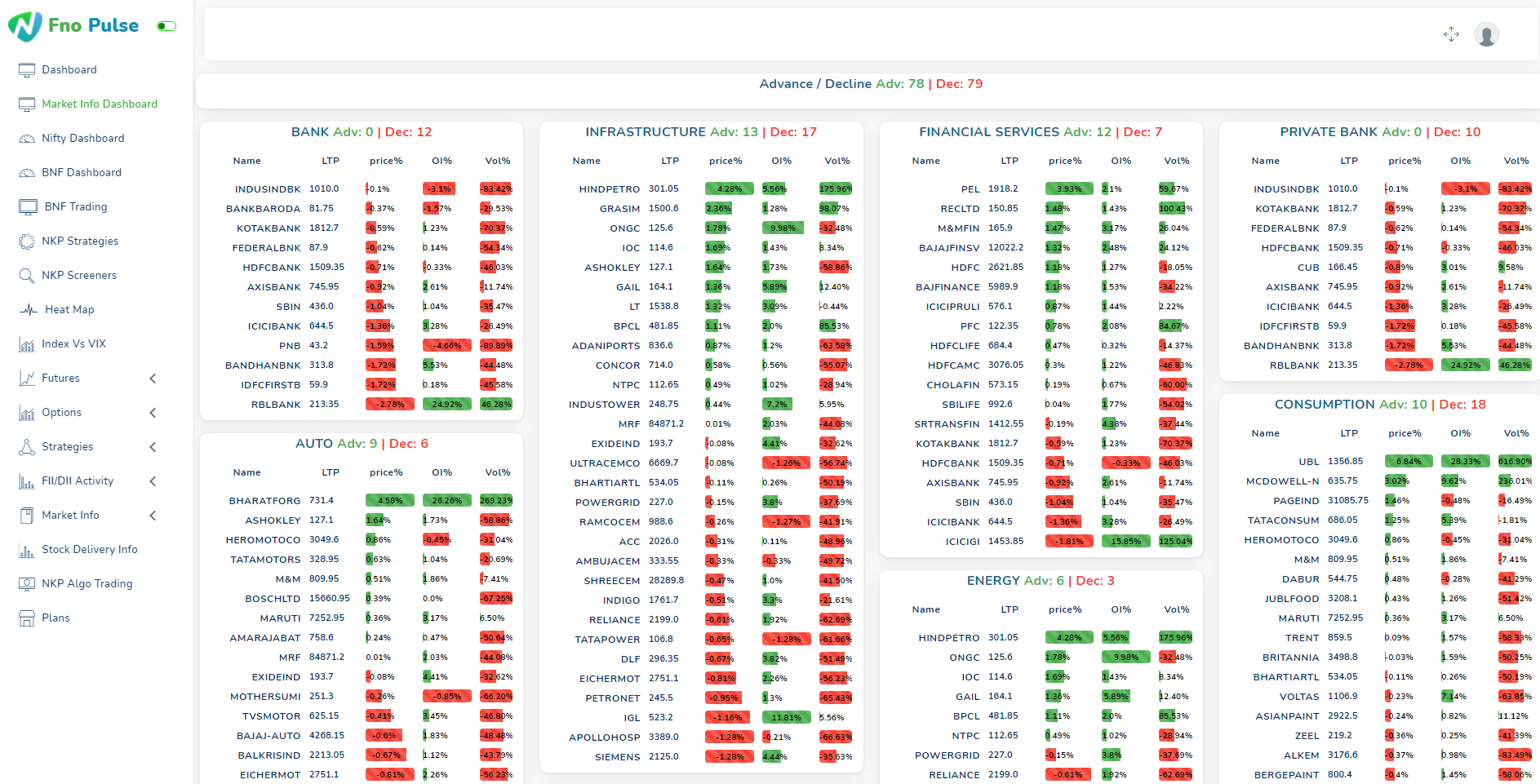Toggle the sidebar switch beside the Fno Pulse title
The width and height of the screenshot is (1540, 784).
pyautogui.click(x=166, y=26)
